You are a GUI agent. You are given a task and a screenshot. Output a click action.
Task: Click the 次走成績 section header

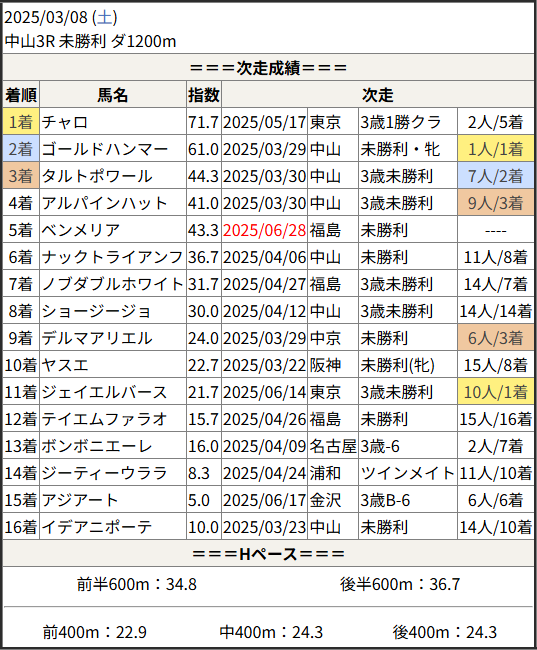pyautogui.click(x=268, y=68)
